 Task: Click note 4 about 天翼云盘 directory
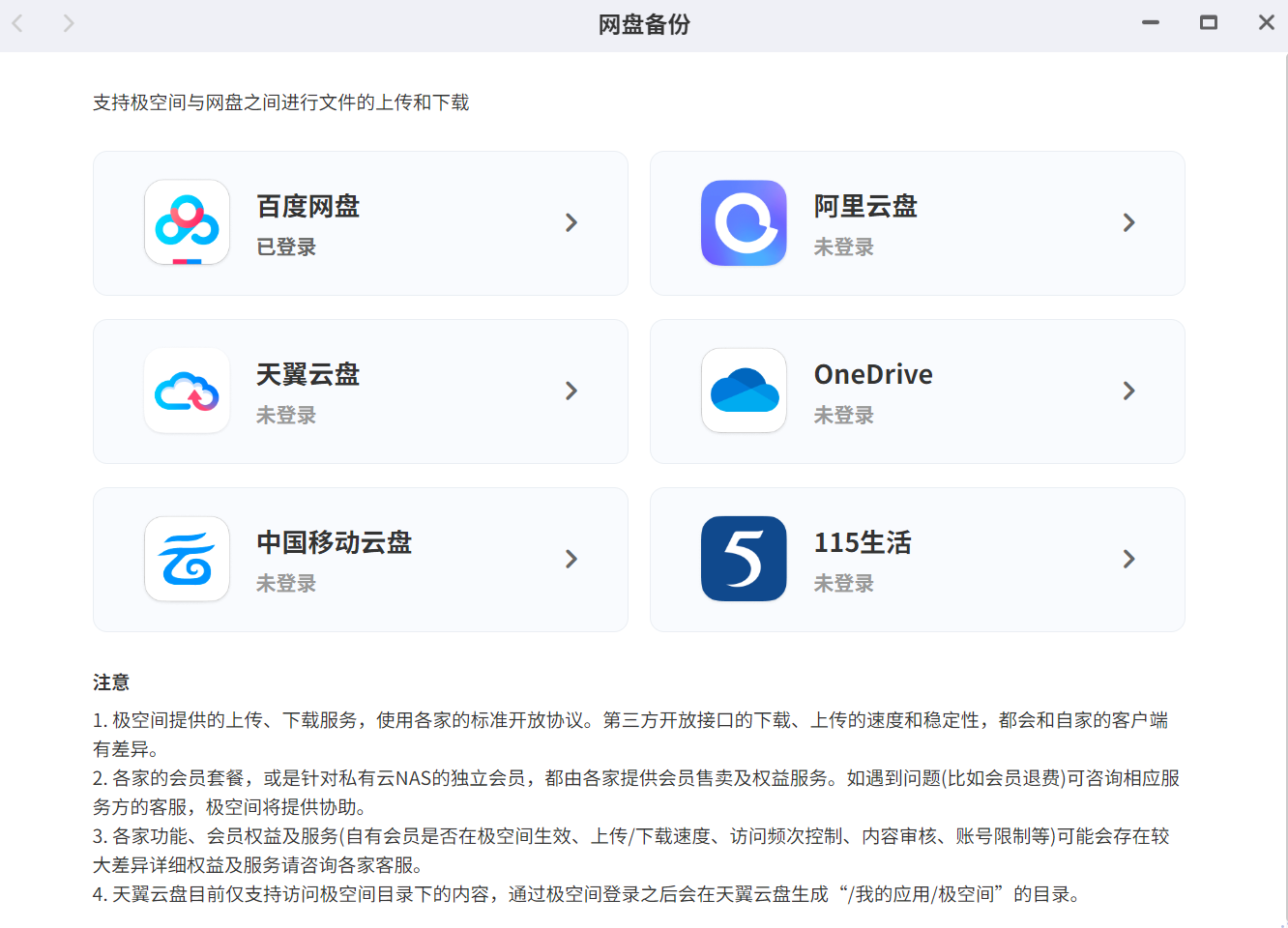click(586, 894)
